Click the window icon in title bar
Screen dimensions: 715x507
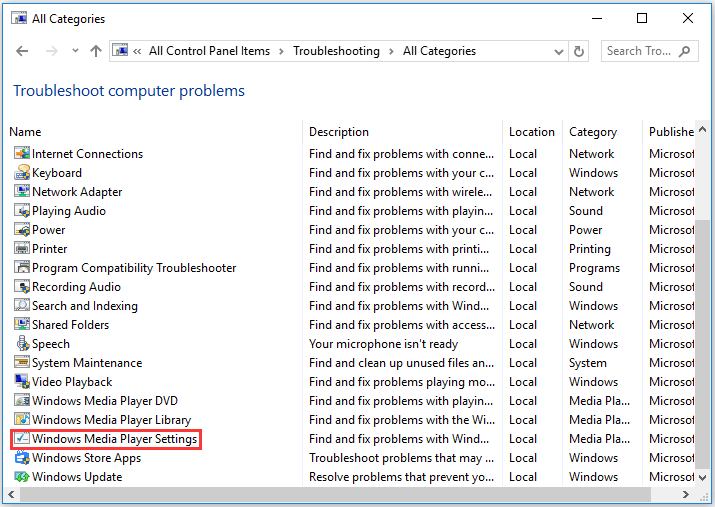pos(19,18)
